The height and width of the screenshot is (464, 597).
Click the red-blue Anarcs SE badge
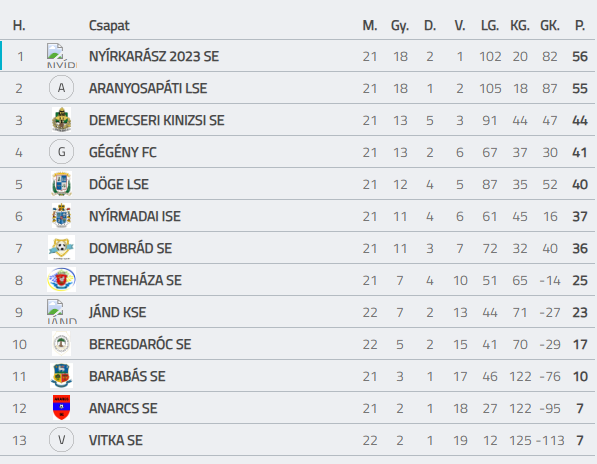tap(61, 408)
